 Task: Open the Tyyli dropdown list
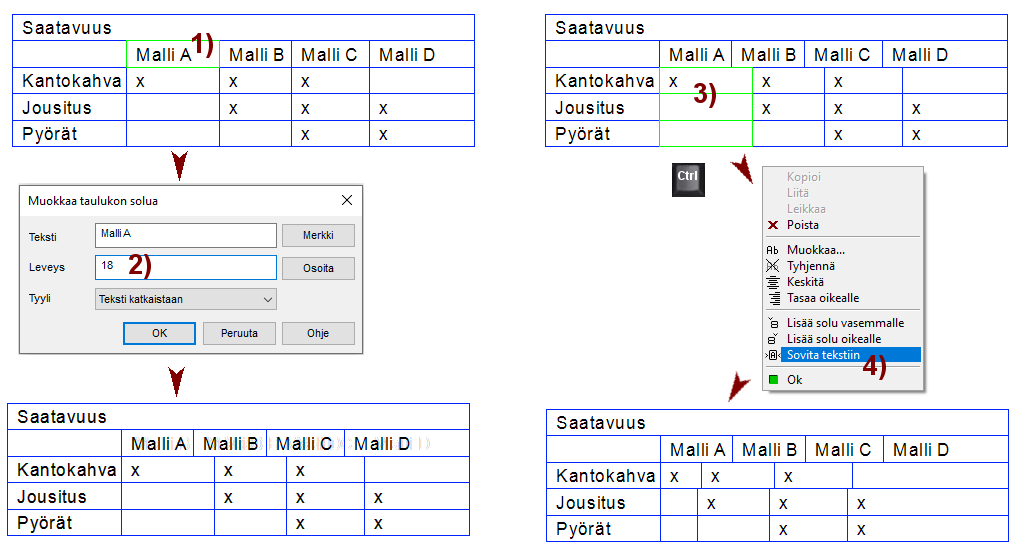coord(186,299)
